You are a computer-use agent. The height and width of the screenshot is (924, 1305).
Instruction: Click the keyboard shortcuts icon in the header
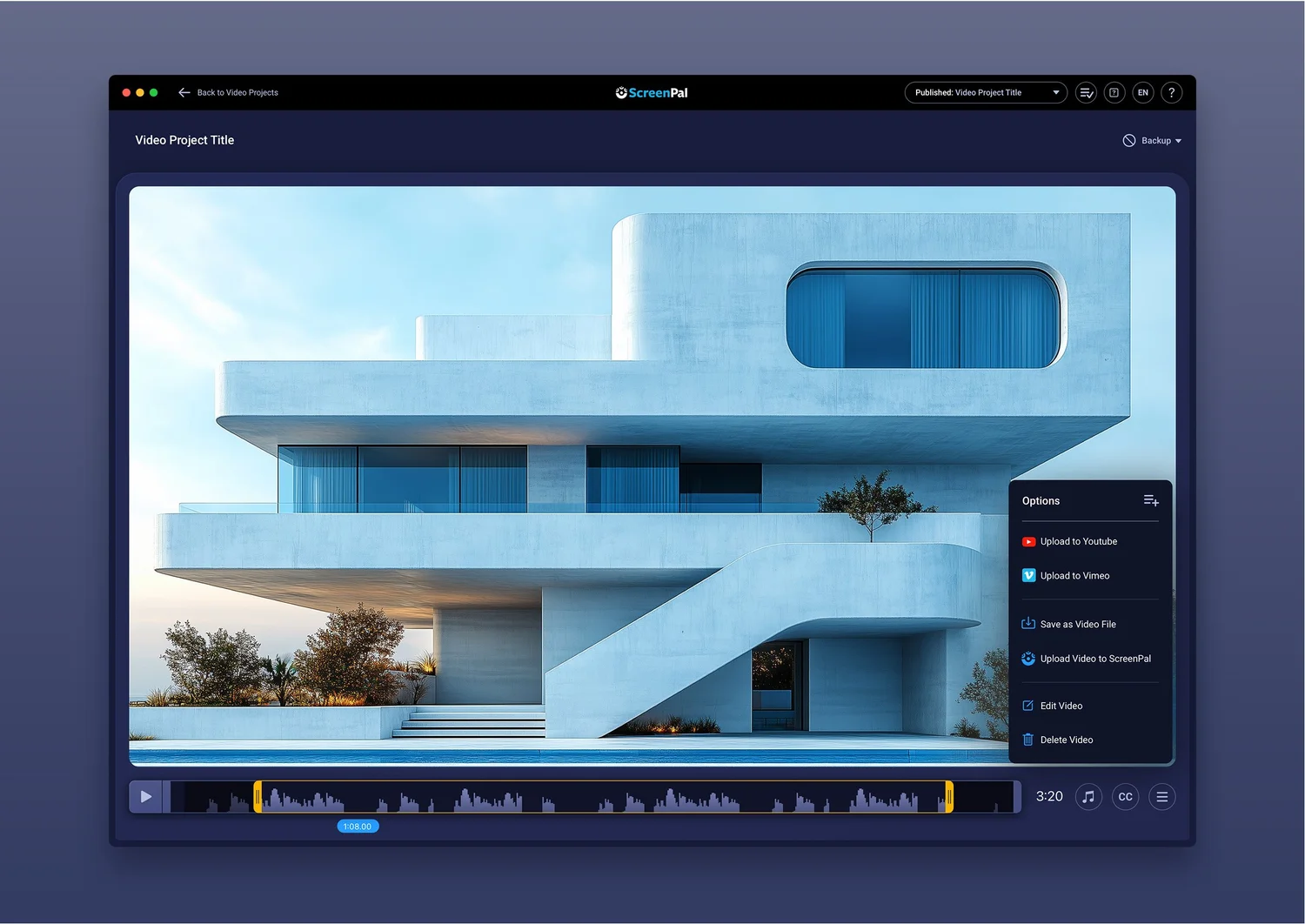click(1114, 92)
